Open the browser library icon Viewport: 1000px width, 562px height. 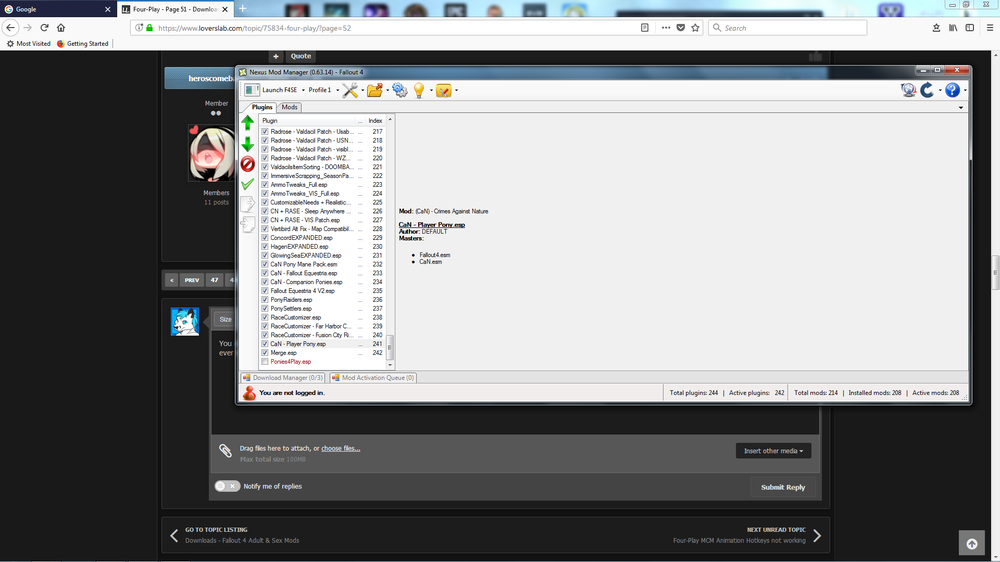pyautogui.click(x=953, y=27)
